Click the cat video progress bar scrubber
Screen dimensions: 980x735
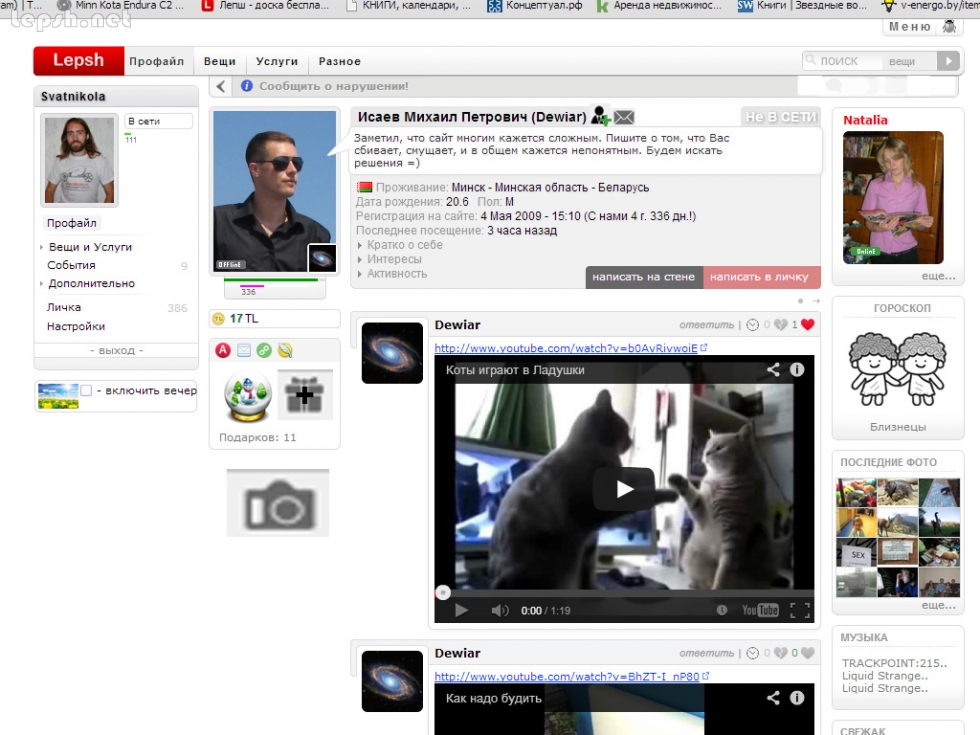click(443, 592)
